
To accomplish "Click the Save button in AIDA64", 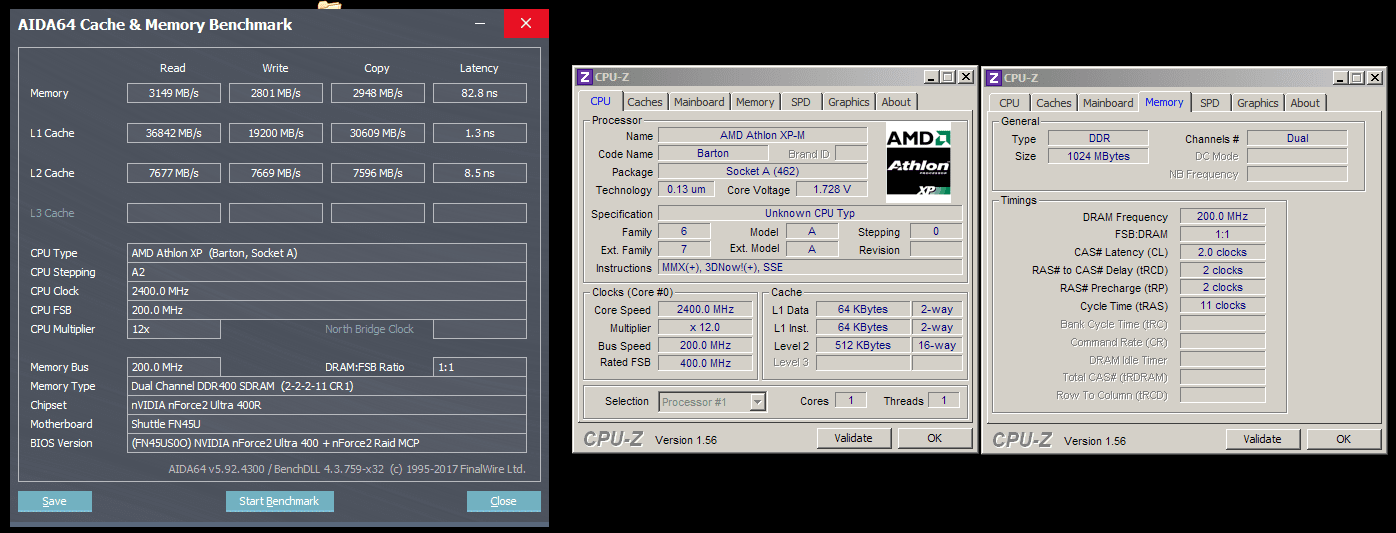I will click(x=55, y=501).
